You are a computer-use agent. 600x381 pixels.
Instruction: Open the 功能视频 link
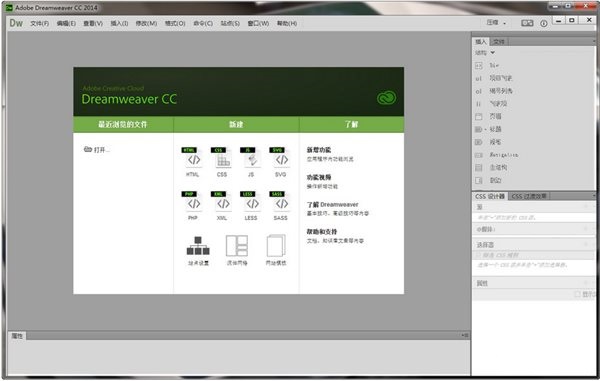click(x=319, y=177)
